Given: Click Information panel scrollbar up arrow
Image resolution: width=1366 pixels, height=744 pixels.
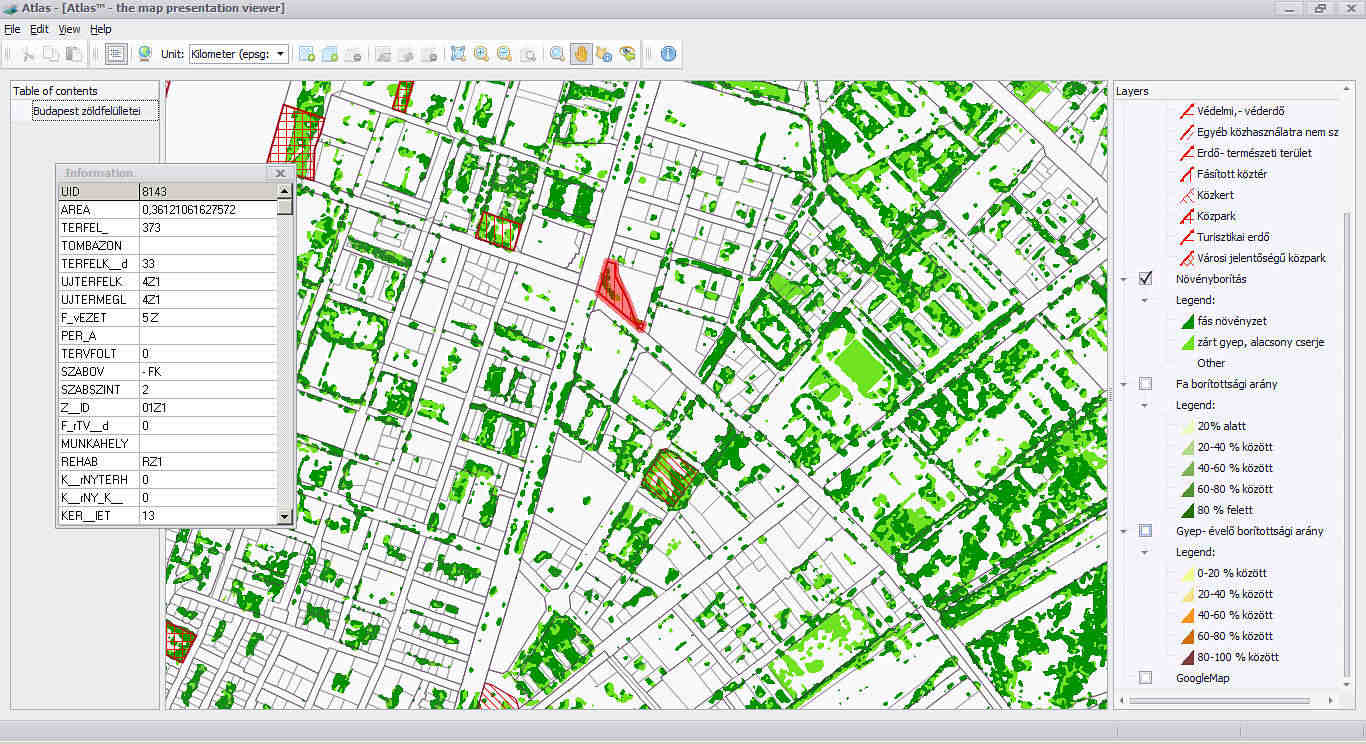Looking at the screenshot, I should point(285,190).
